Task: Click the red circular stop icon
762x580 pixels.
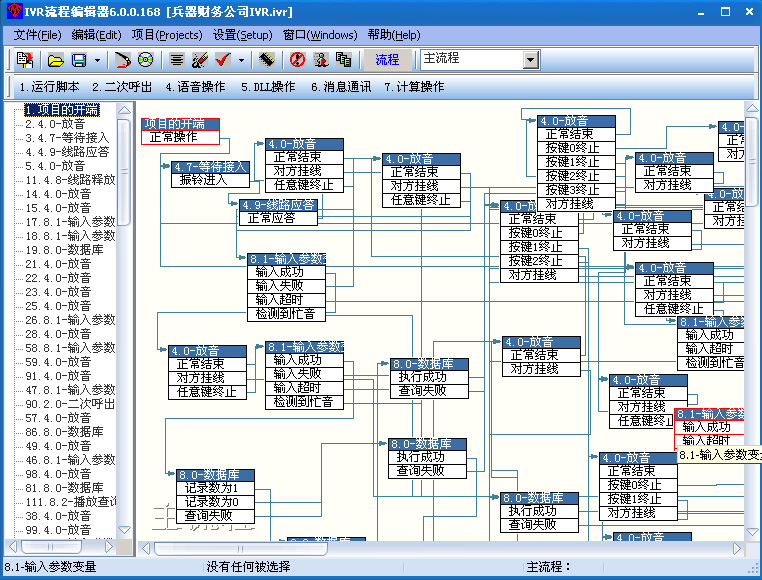Action: click(x=297, y=60)
